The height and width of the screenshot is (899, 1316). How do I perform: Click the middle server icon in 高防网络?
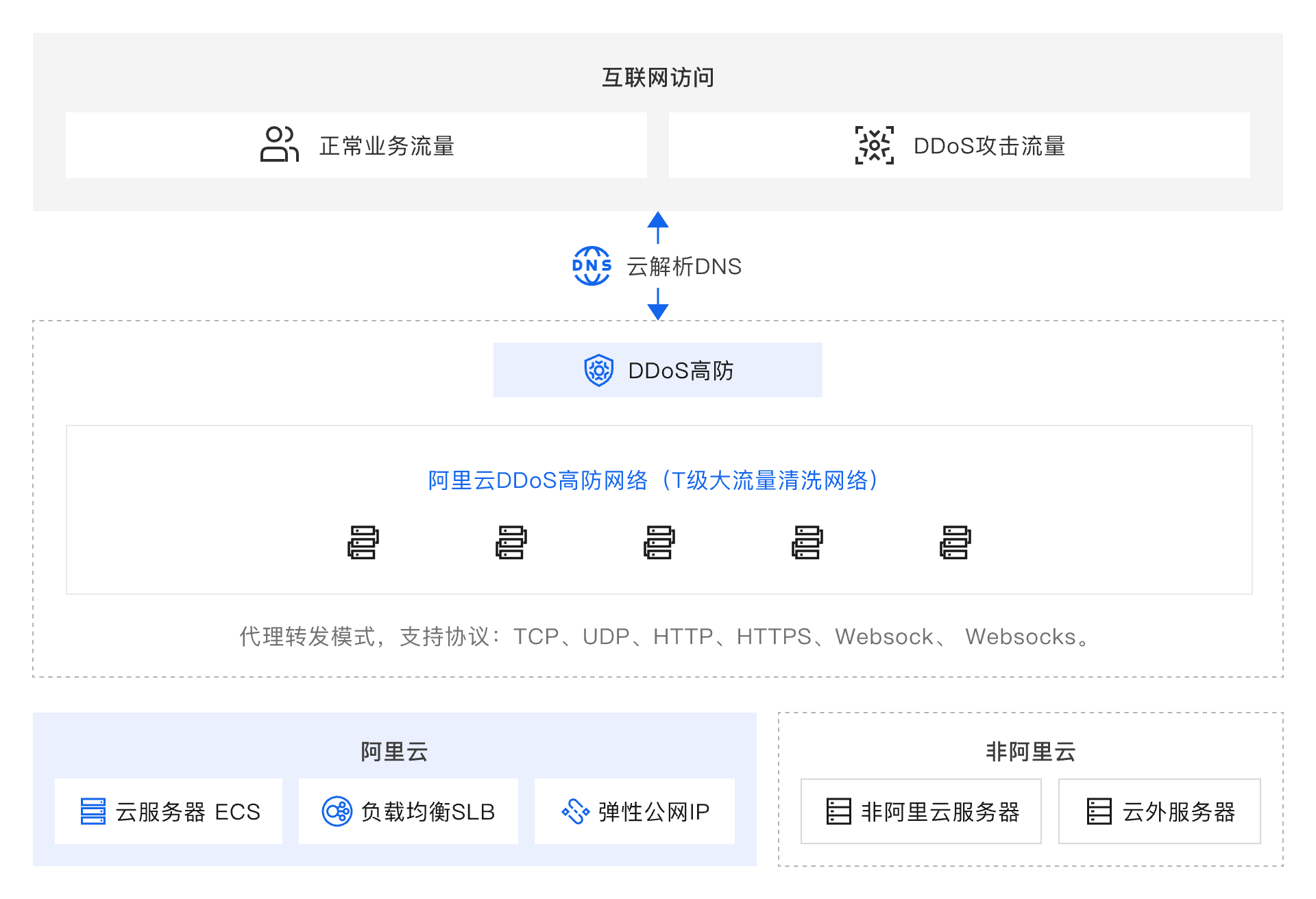click(x=659, y=543)
